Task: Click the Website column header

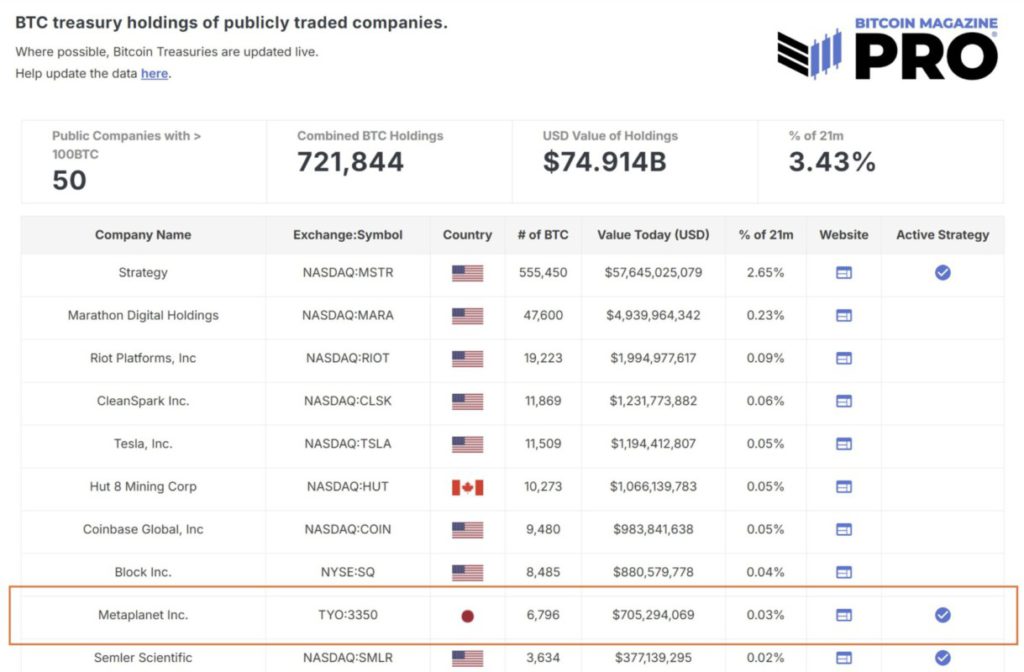Action: click(844, 235)
